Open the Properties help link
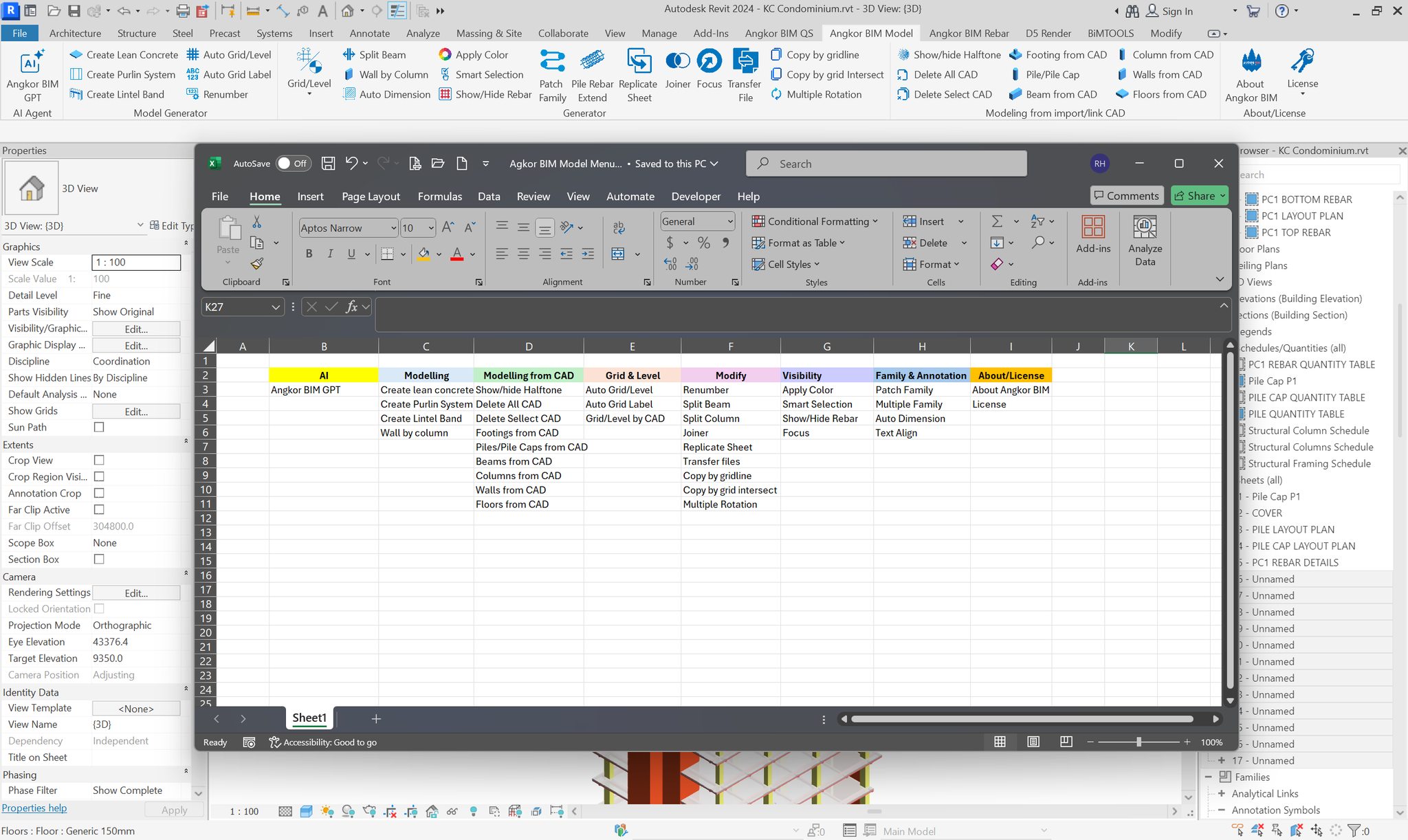 tap(34, 808)
